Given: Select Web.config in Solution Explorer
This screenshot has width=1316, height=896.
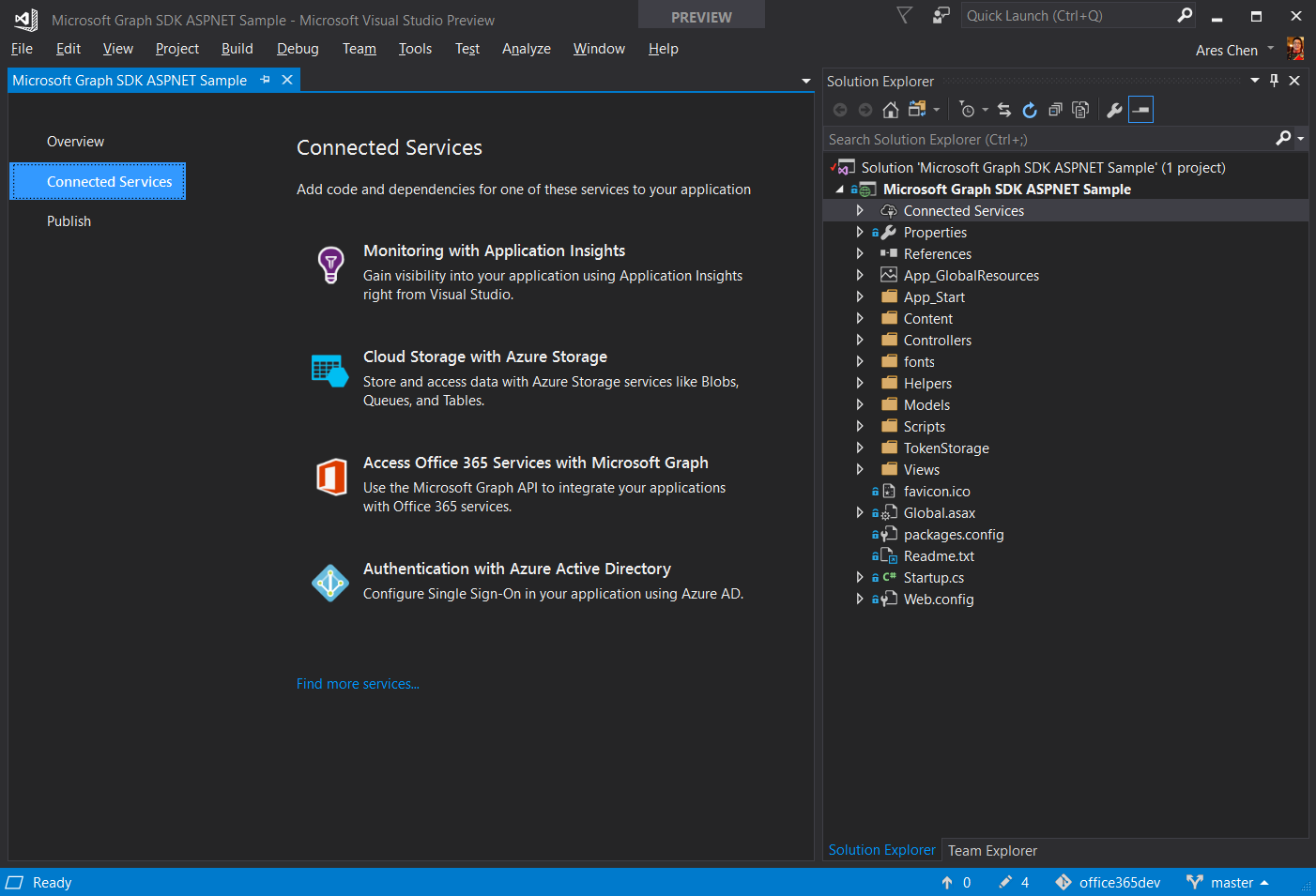Looking at the screenshot, I should coord(939,600).
